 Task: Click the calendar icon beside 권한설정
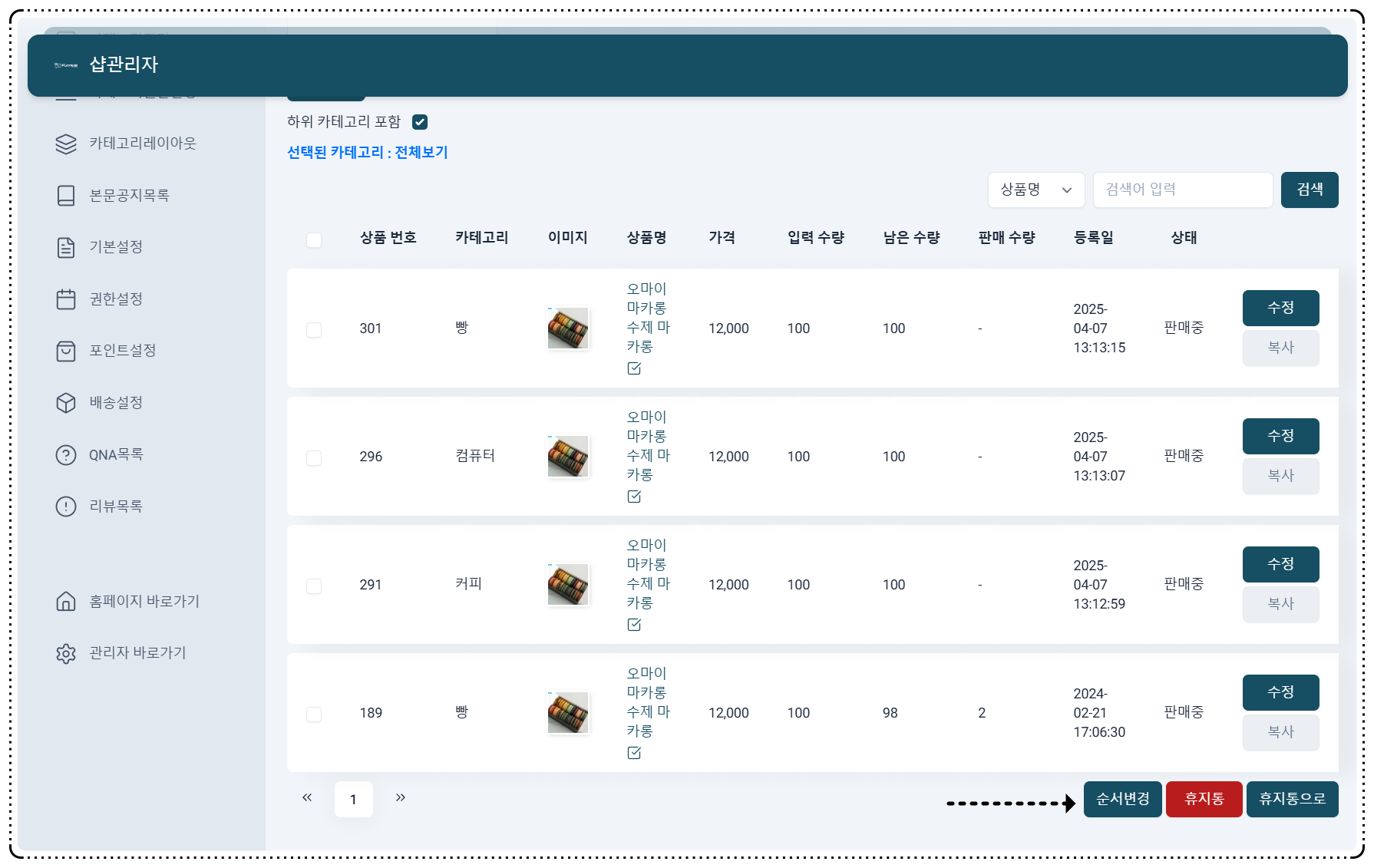click(x=66, y=299)
